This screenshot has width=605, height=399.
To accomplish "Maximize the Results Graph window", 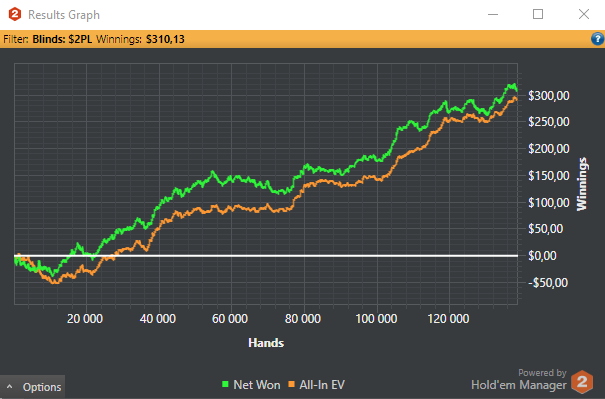I will (x=538, y=14).
